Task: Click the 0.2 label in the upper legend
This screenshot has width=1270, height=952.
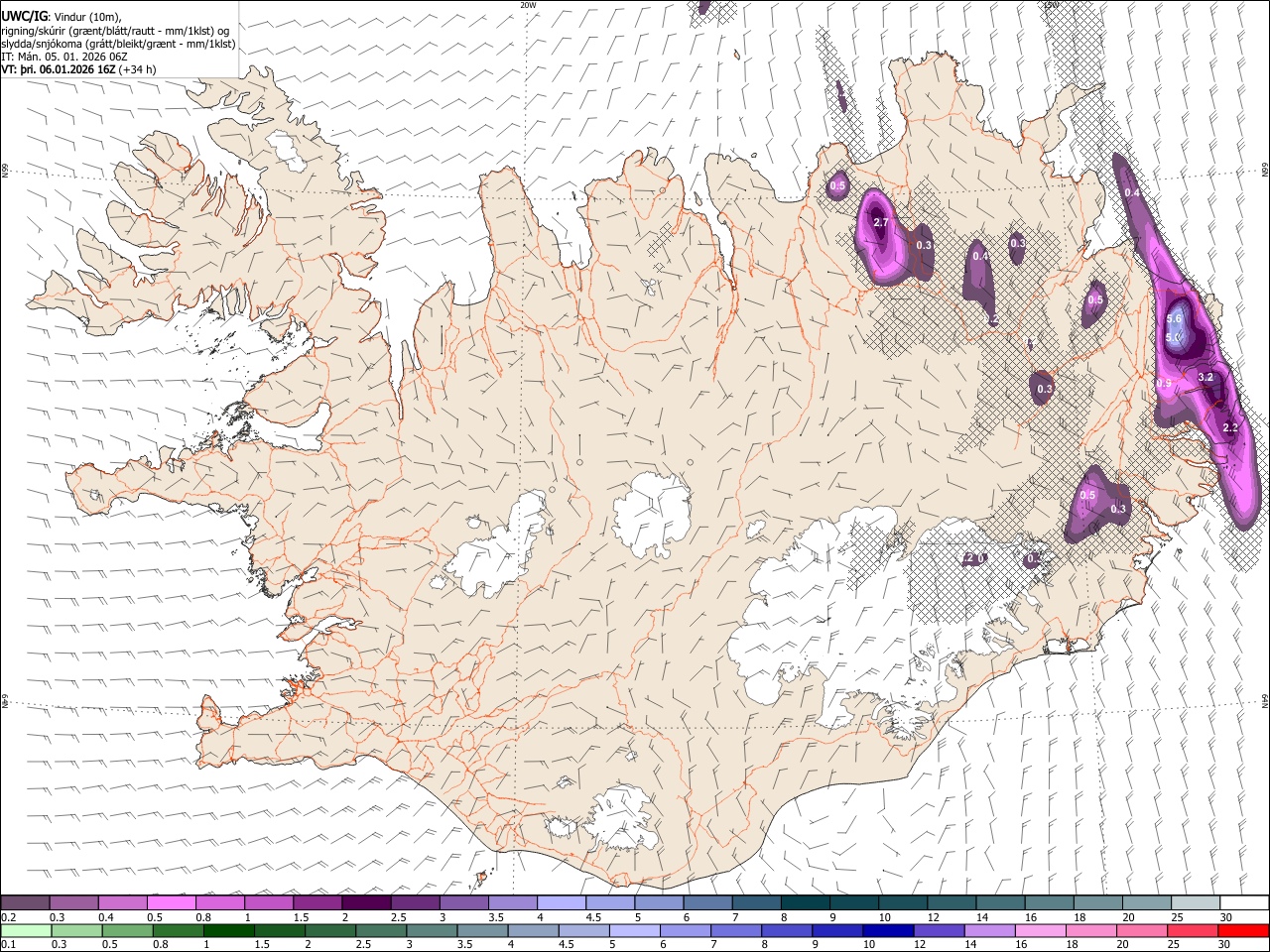Action: (7, 916)
